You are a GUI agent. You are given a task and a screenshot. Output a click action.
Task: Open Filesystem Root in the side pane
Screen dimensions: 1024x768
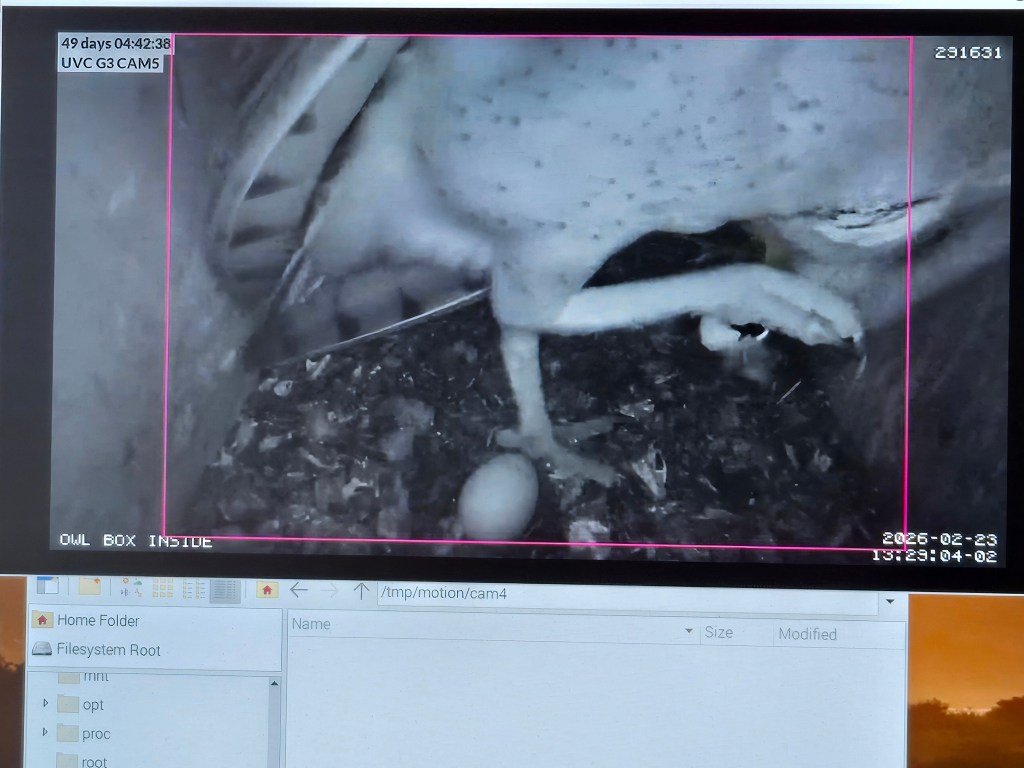click(x=108, y=650)
